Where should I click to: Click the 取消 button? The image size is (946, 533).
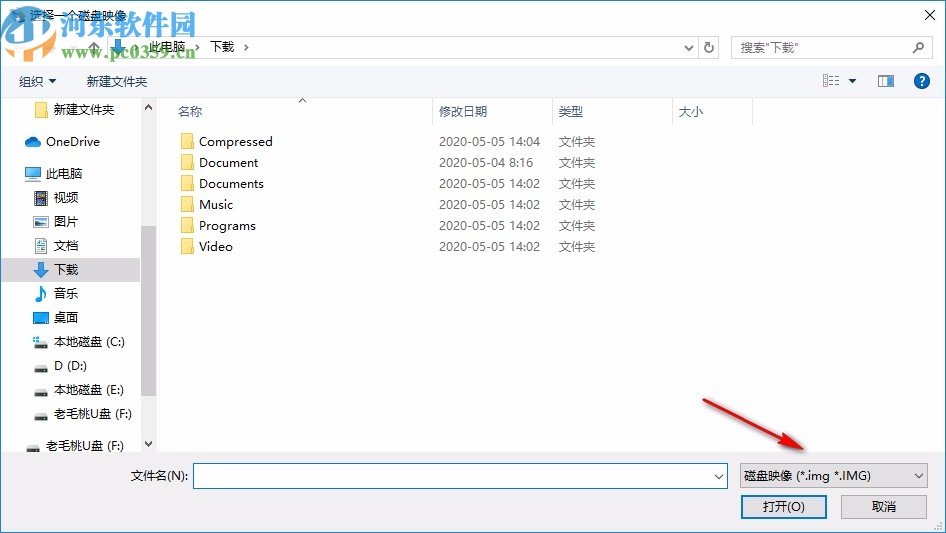(x=884, y=506)
